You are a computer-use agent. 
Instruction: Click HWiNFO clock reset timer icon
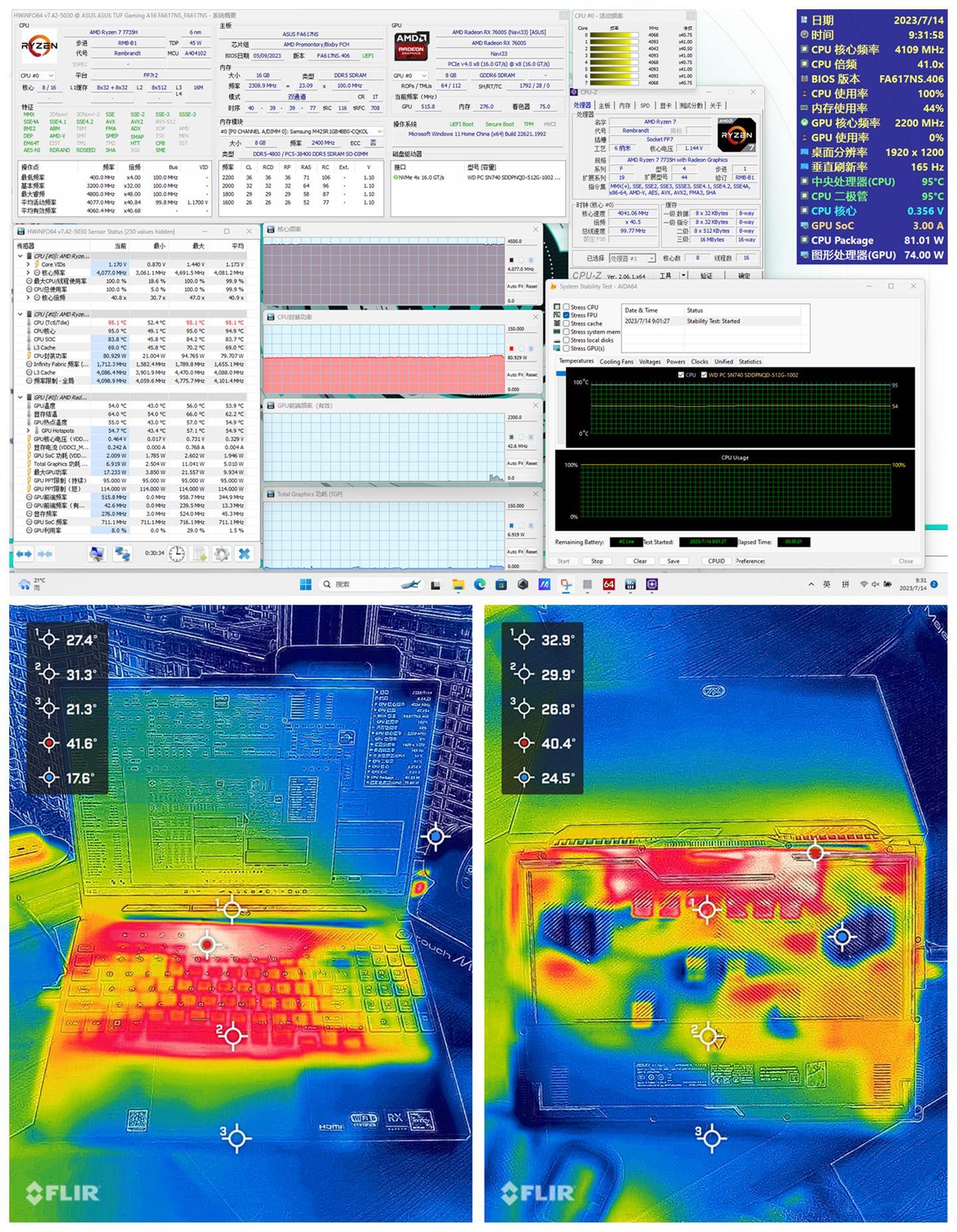176,554
